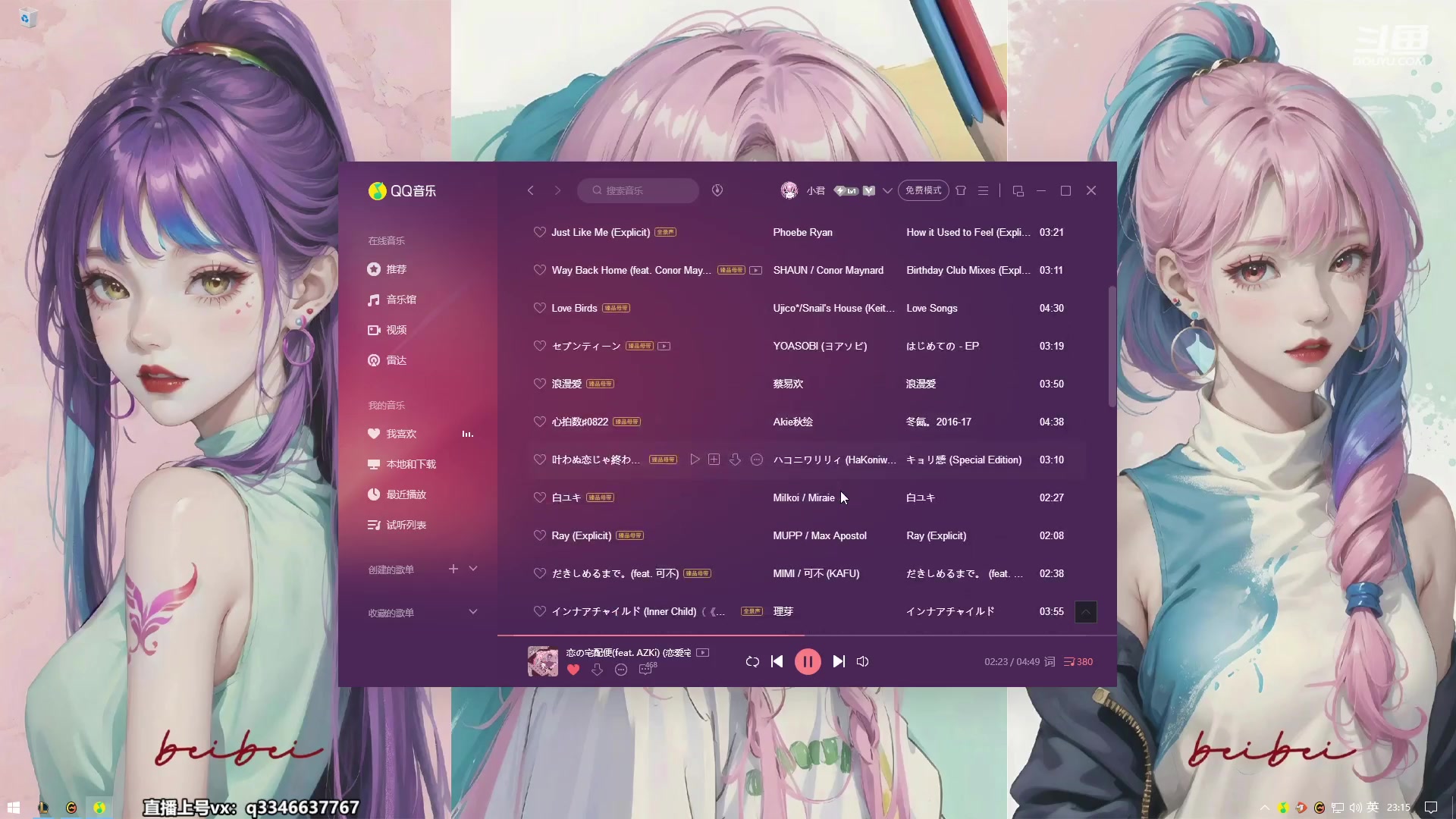Open comments for the playing song
The width and height of the screenshot is (1456, 819).
tap(645, 670)
